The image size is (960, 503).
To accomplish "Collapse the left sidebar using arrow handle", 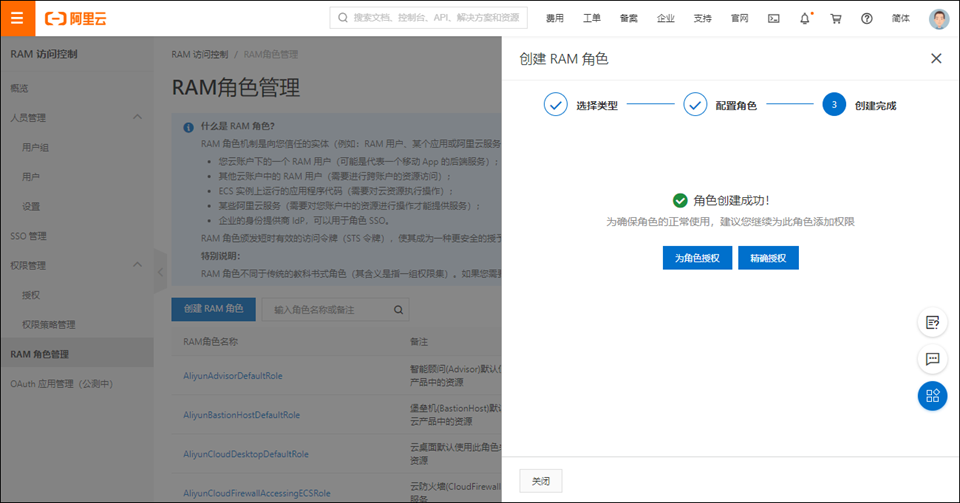I will click(160, 271).
